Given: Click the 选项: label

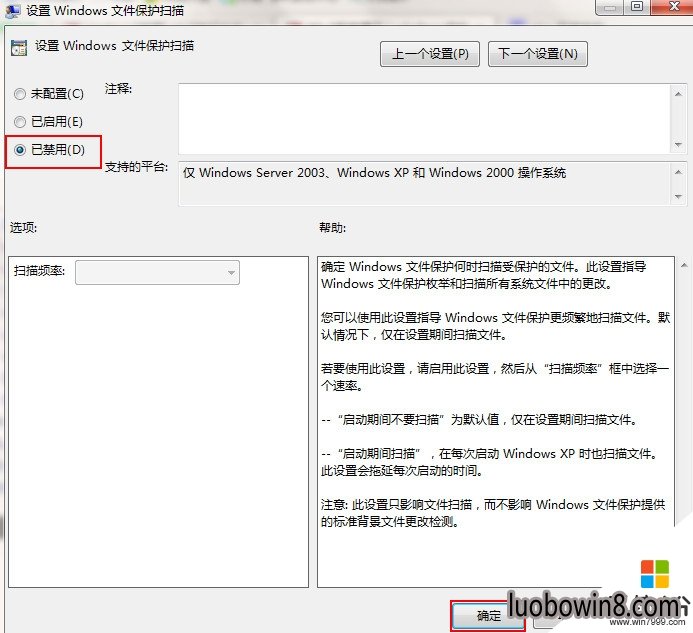Looking at the screenshot, I should [x=23, y=228].
